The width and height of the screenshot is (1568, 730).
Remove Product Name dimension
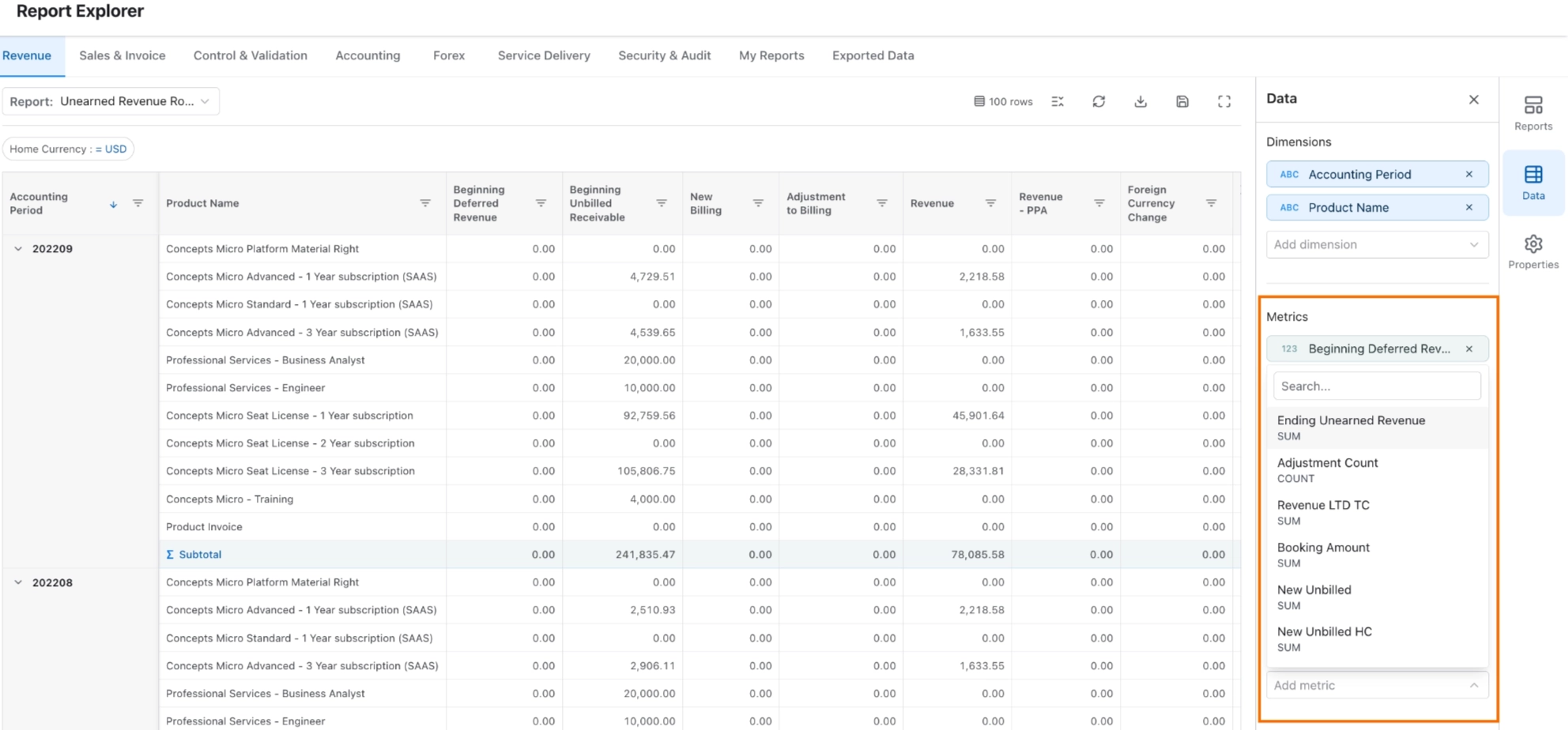pyautogui.click(x=1469, y=207)
